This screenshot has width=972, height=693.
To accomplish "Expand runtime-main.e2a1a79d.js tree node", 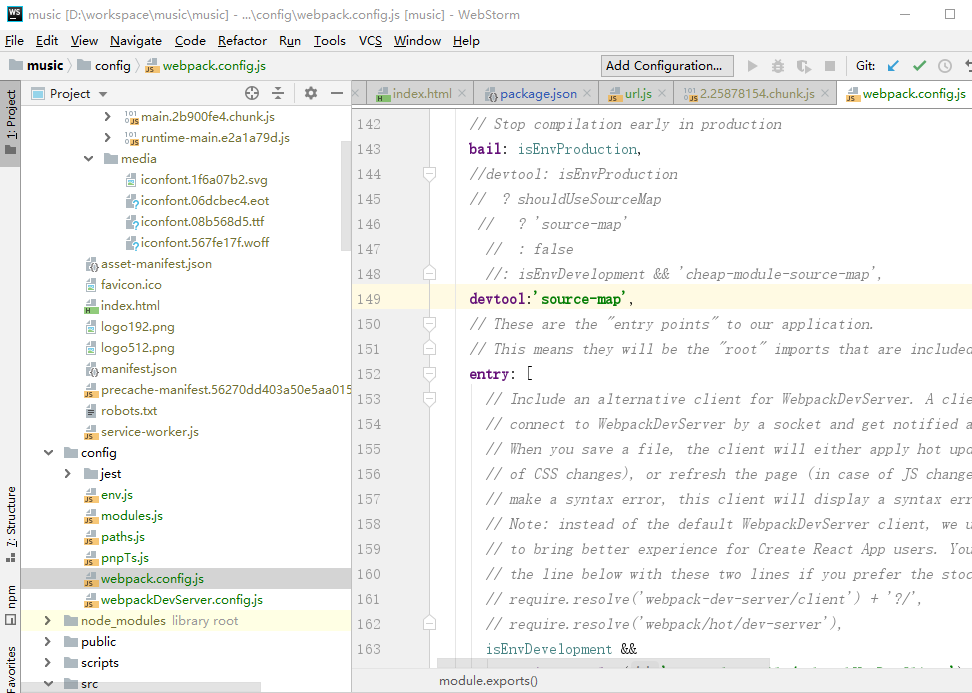I will 107,138.
